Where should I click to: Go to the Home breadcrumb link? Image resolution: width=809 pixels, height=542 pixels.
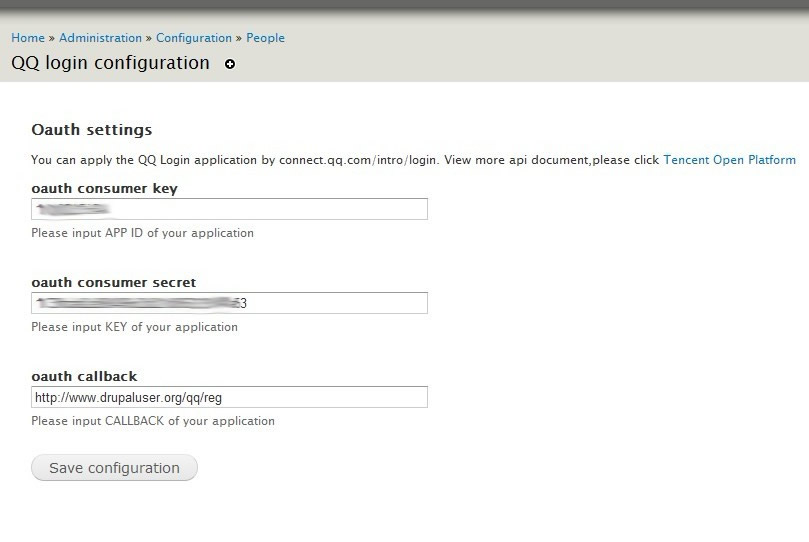click(28, 38)
